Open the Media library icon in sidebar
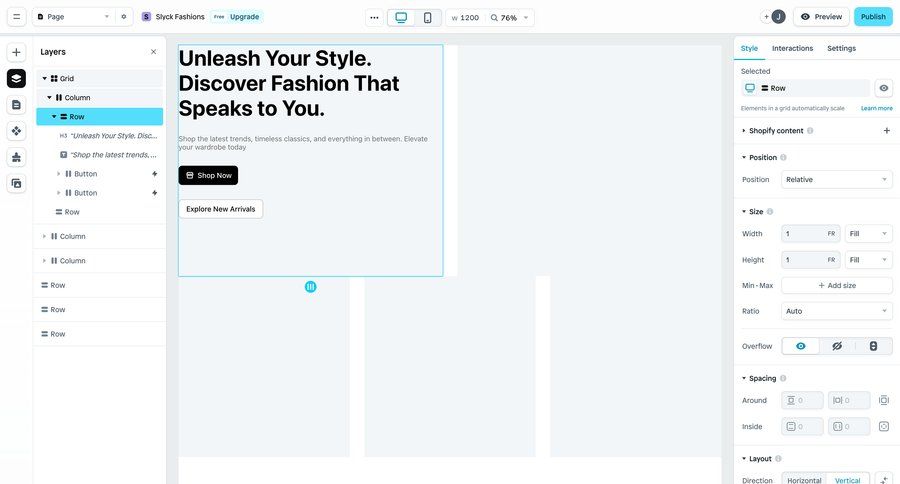 click(16, 184)
